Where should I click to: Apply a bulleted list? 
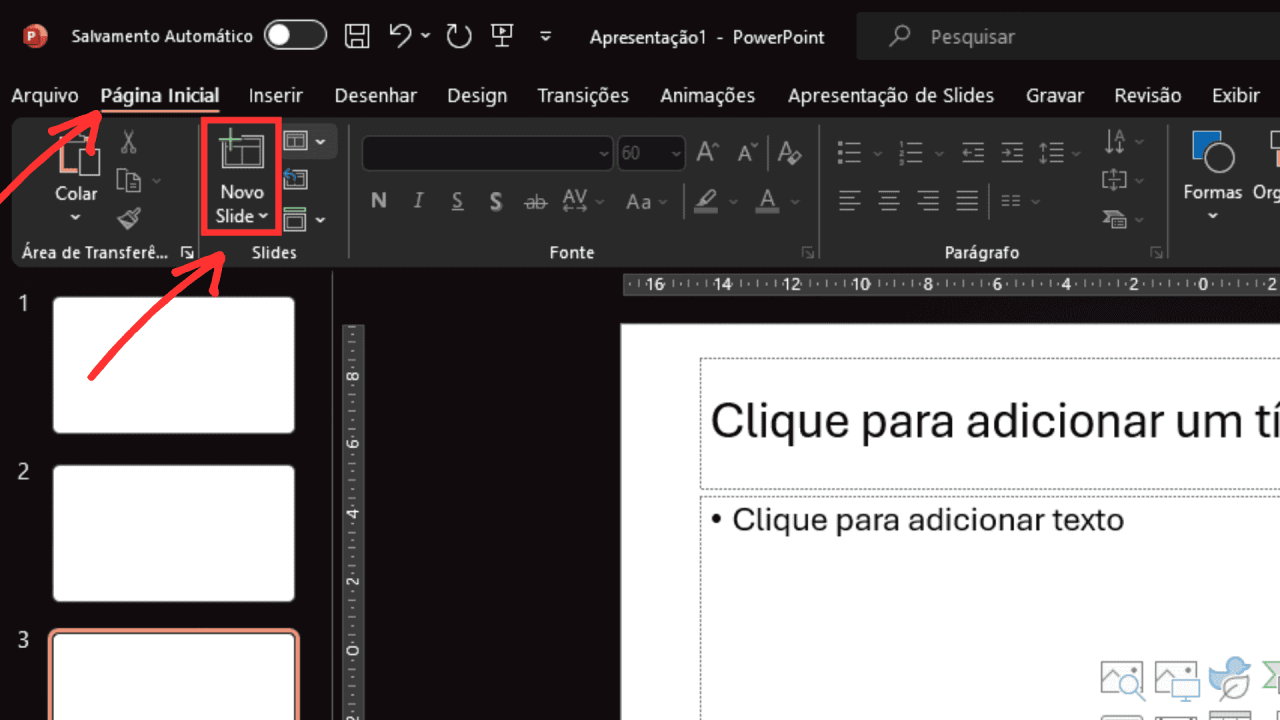[850, 152]
